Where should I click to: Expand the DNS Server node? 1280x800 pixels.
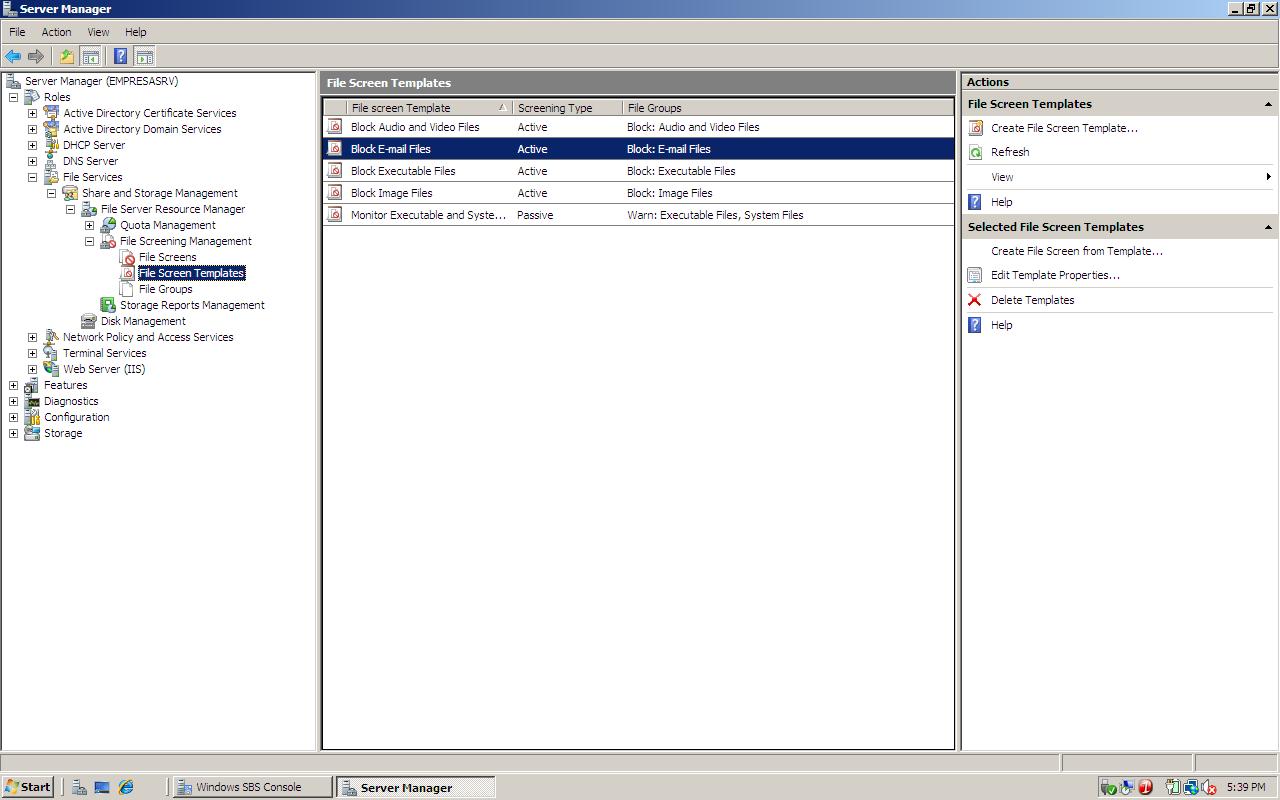tap(32, 161)
